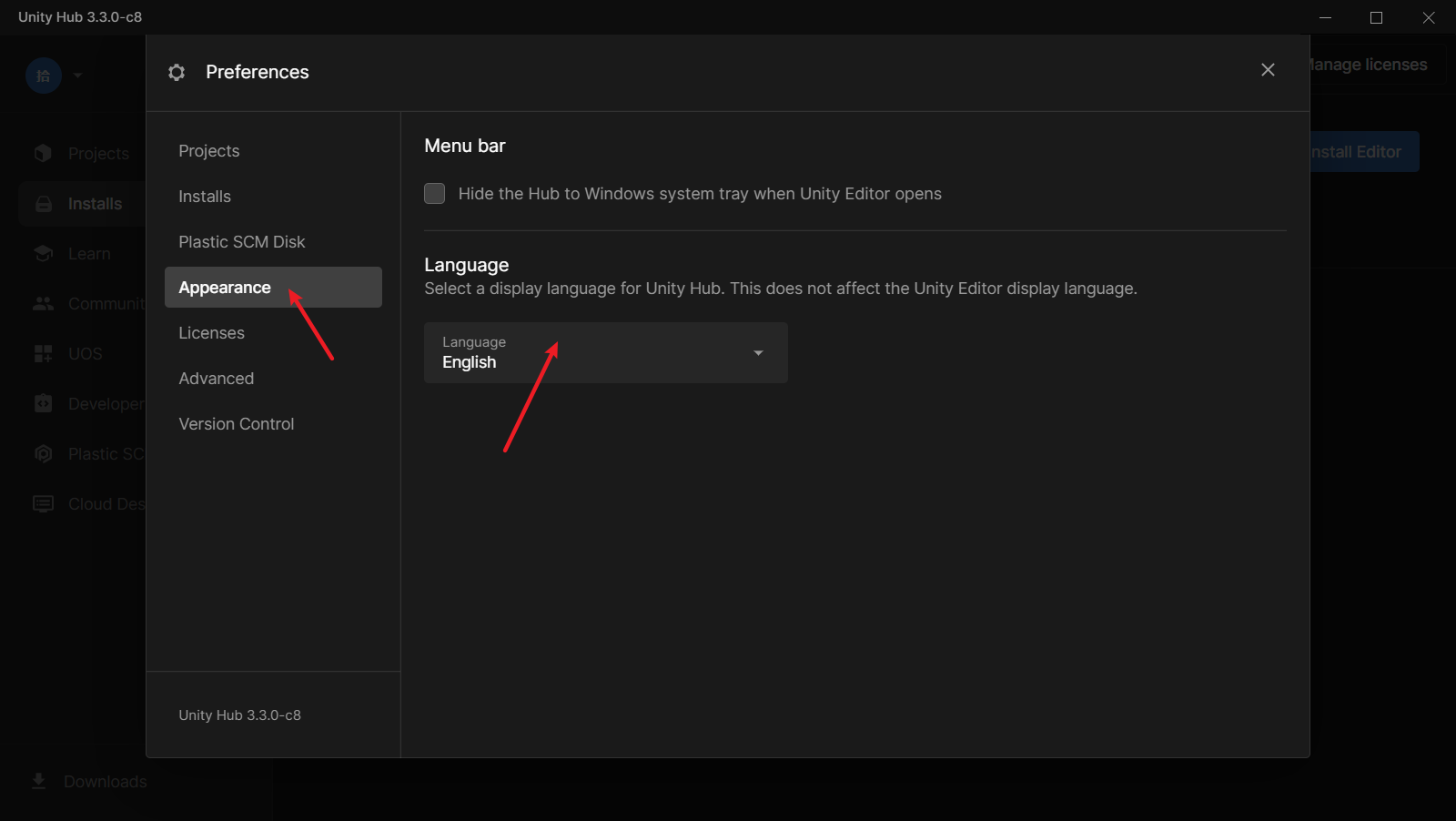Open Licenses preferences tab
This screenshot has width=1456, height=821.
coord(273,333)
